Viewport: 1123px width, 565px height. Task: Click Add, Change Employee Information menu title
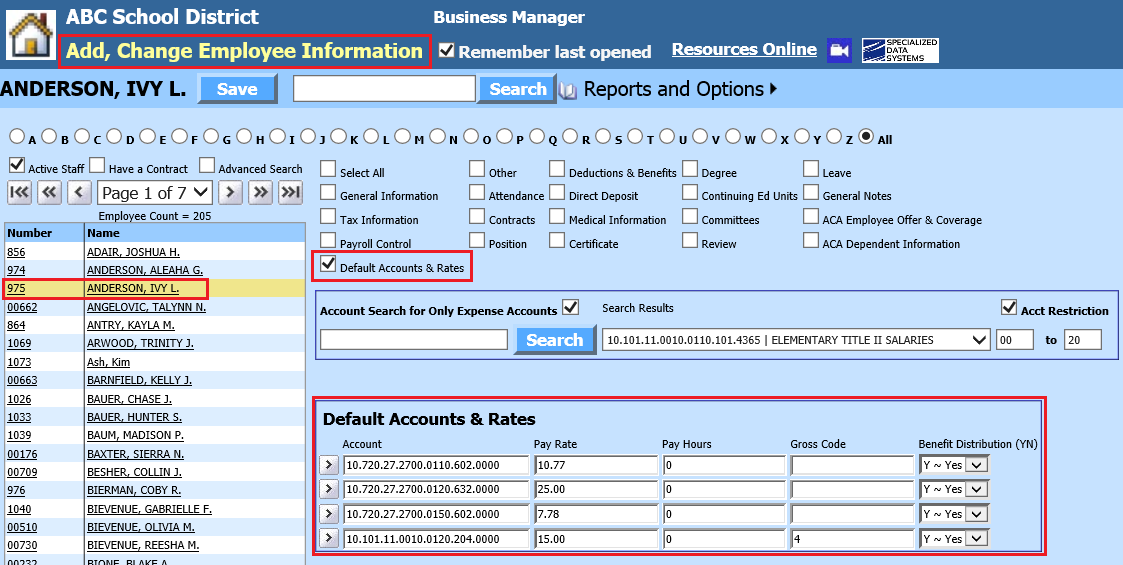pyautogui.click(x=245, y=51)
